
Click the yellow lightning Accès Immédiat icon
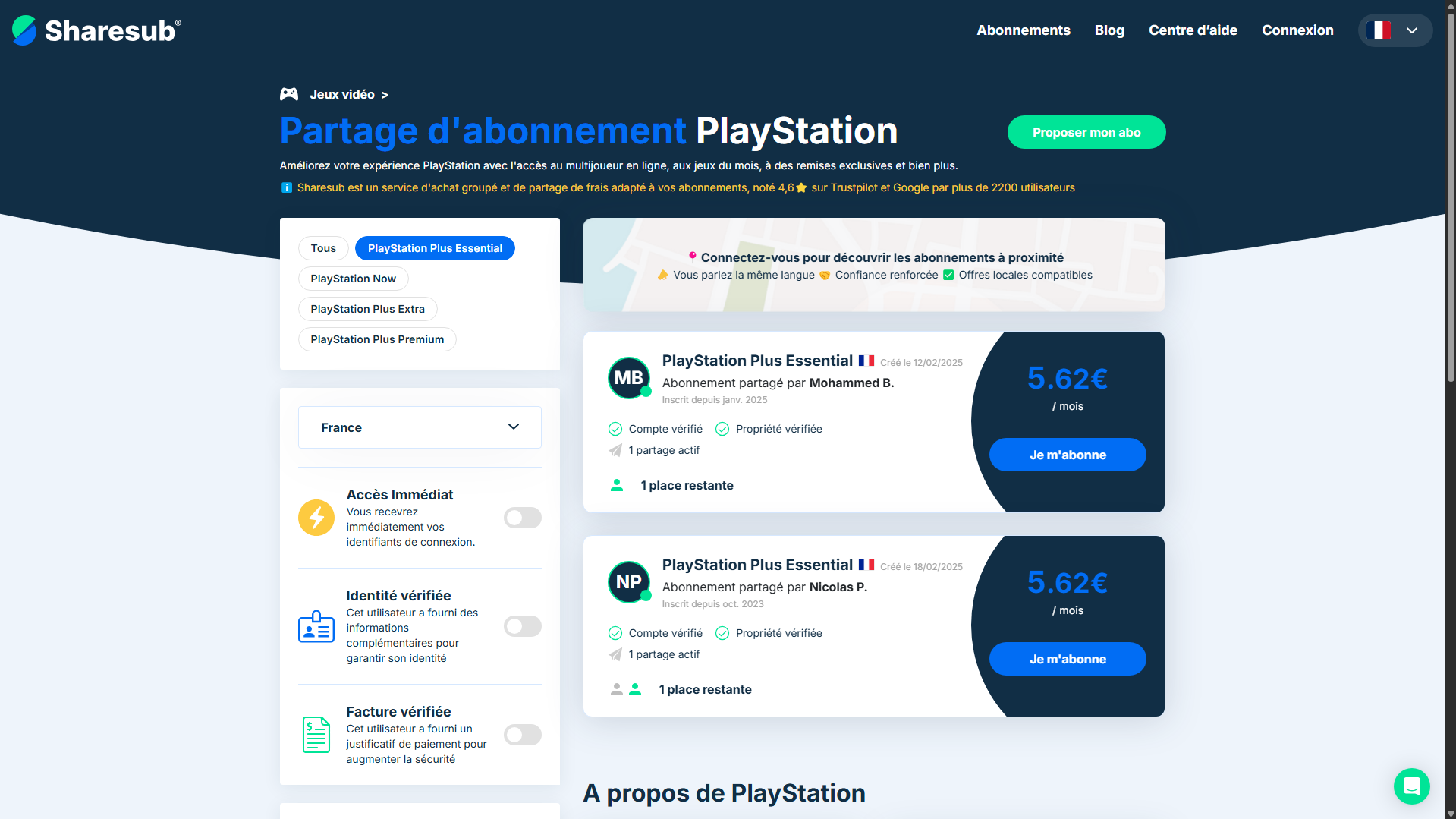[x=316, y=518]
